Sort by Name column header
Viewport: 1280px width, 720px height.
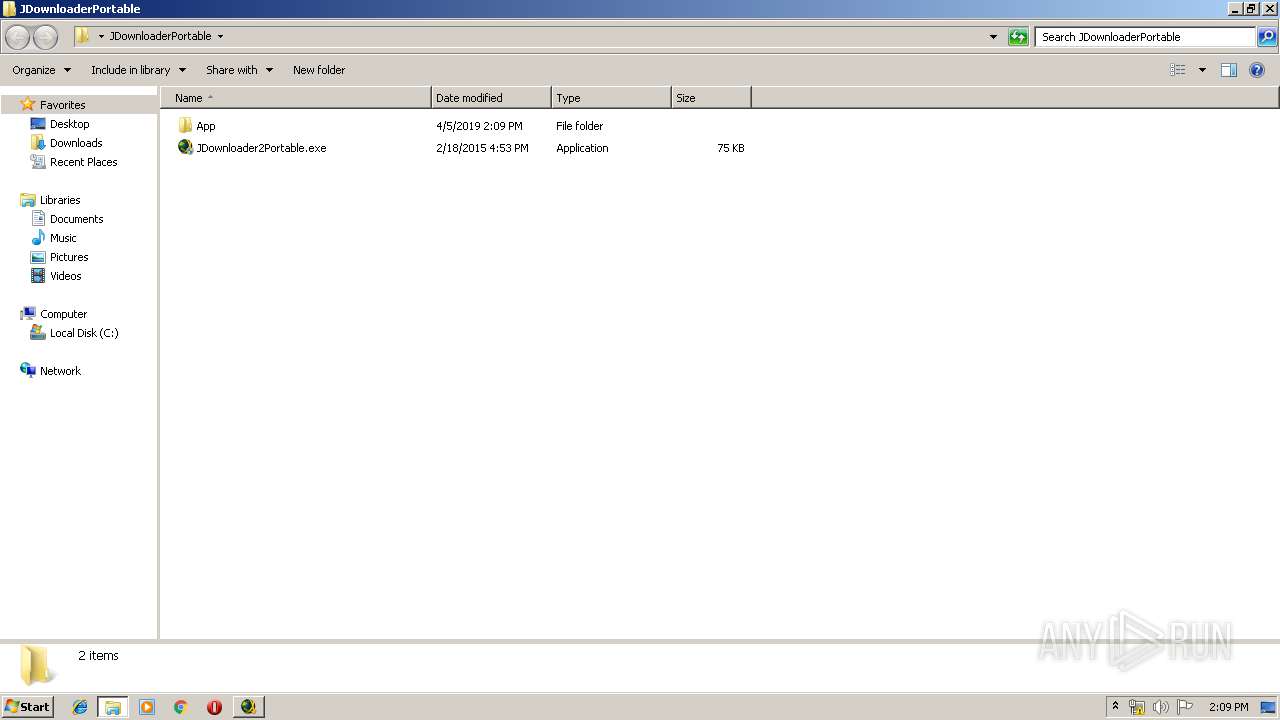point(295,98)
